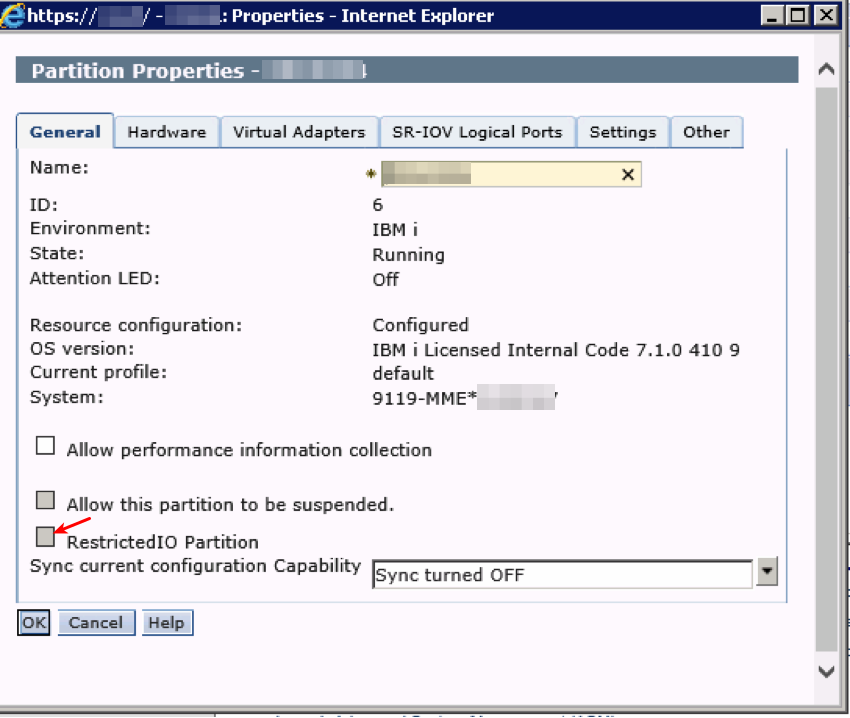Switch to the SR-IOV Logical Ports tab
Image resolution: width=850 pixels, height=718 pixels.
coord(477,131)
